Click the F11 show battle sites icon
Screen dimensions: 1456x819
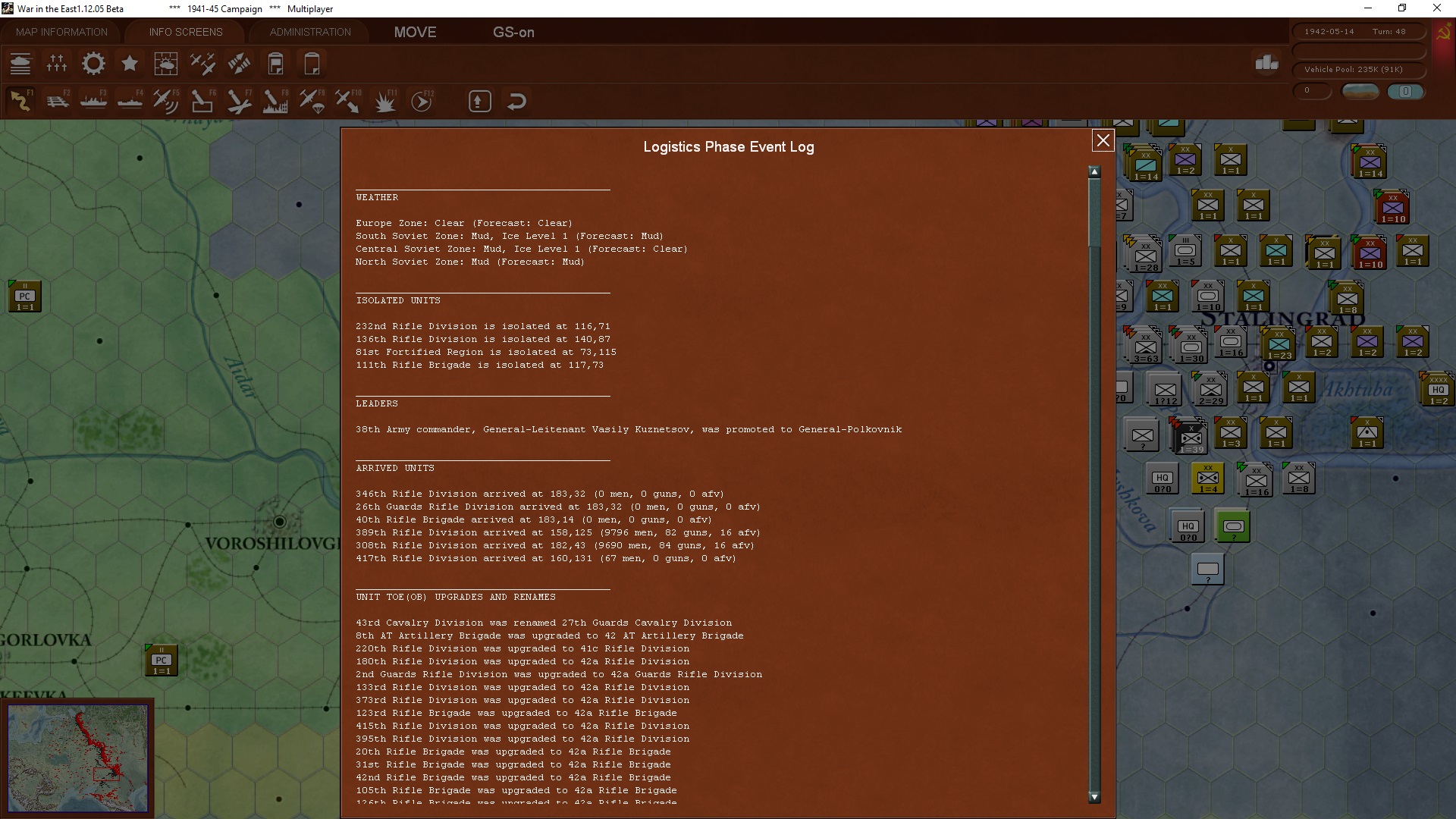tap(385, 101)
